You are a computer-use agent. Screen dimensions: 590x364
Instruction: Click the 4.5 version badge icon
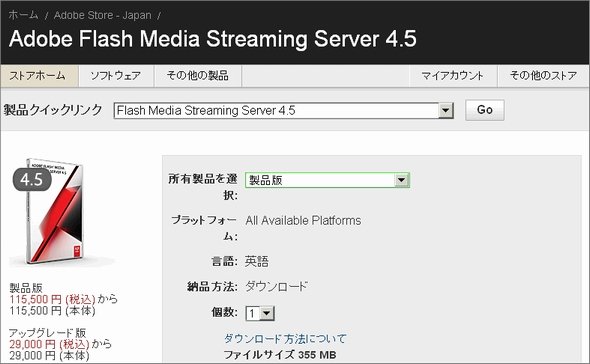(32, 179)
